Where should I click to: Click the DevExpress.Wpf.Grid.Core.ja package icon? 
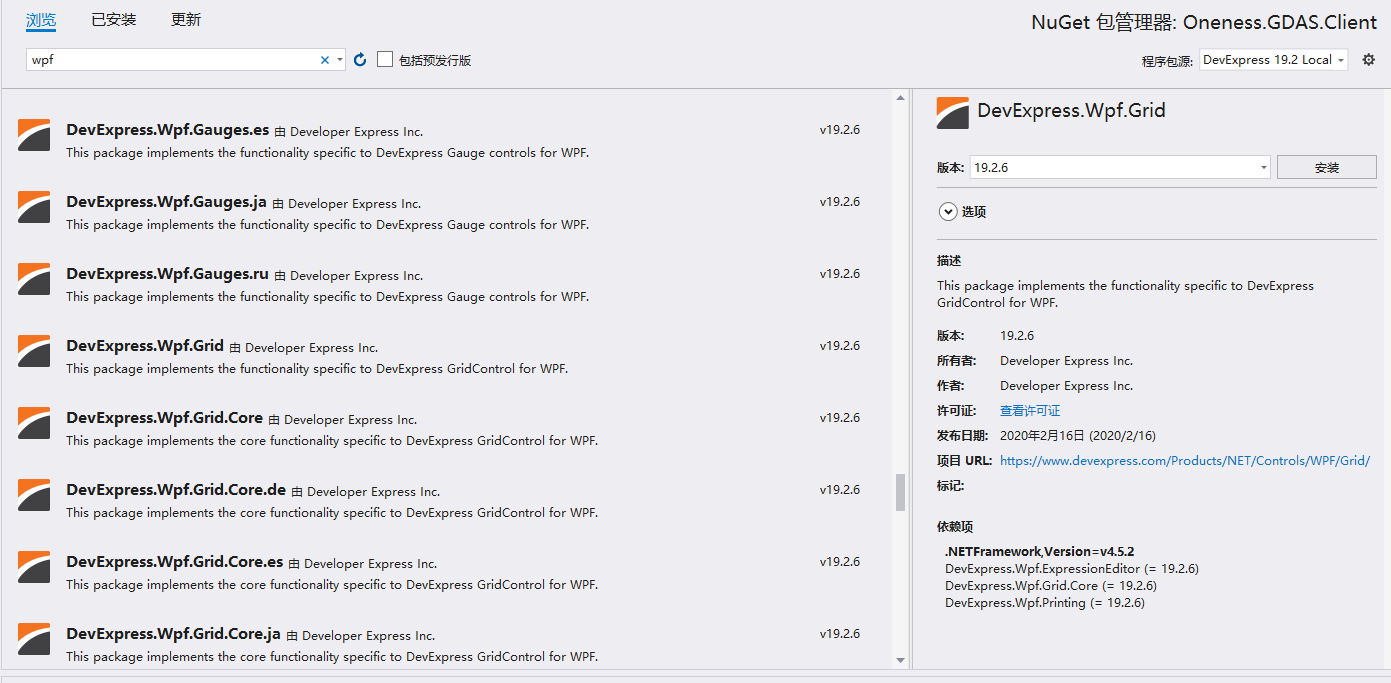point(34,639)
